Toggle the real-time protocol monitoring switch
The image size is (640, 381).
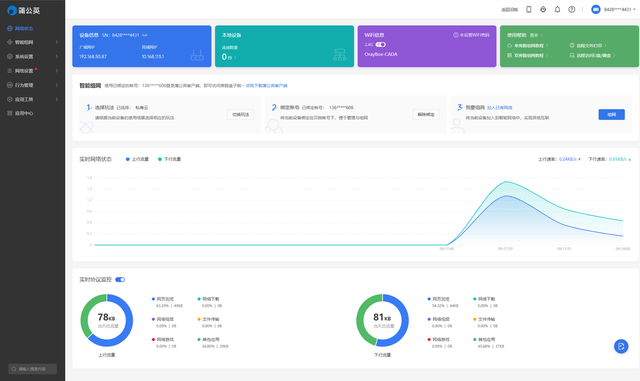pos(120,280)
